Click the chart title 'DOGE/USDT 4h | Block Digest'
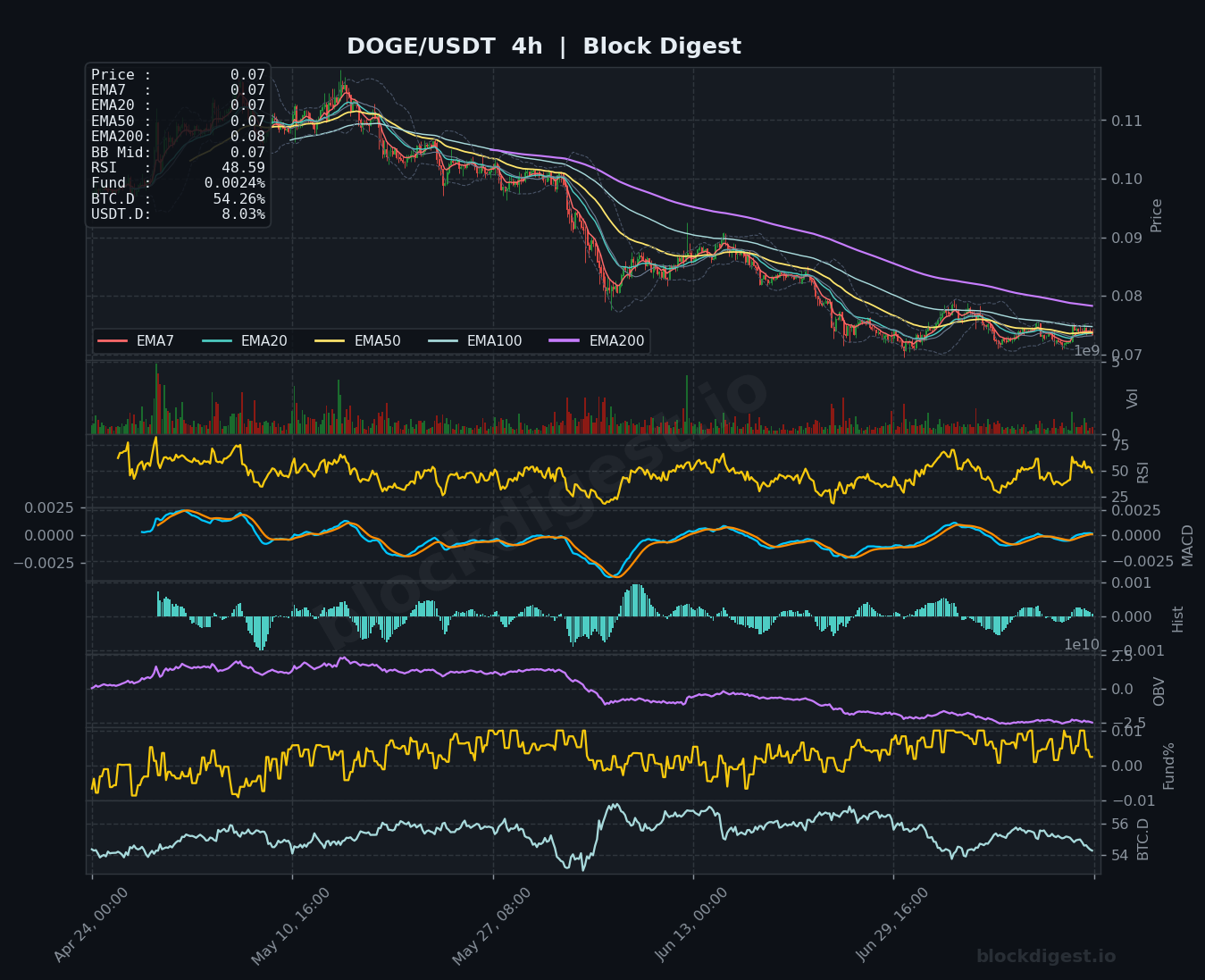The width and height of the screenshot is (1205, 980). 543,46
